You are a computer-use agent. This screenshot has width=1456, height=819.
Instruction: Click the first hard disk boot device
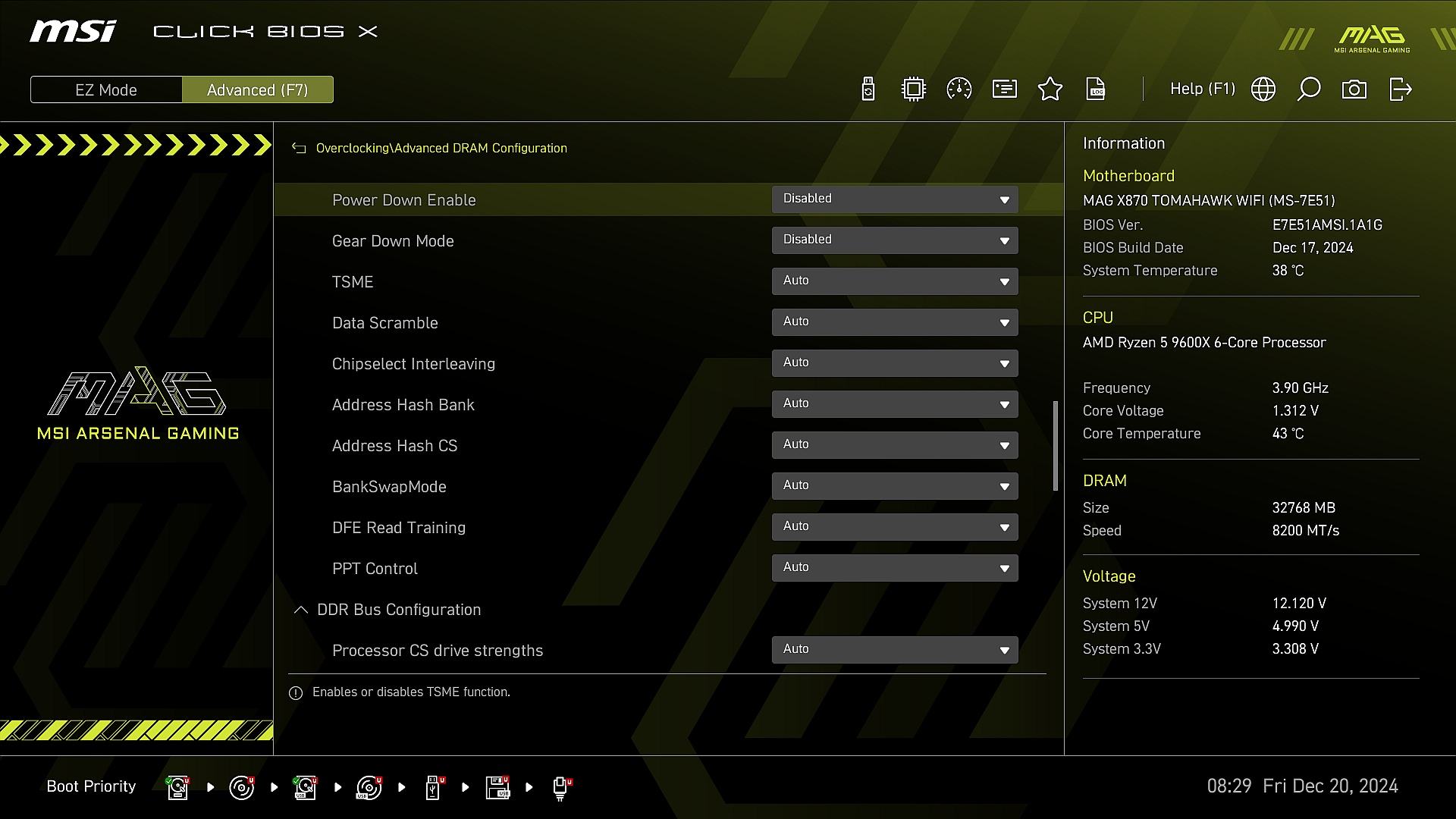177,787
